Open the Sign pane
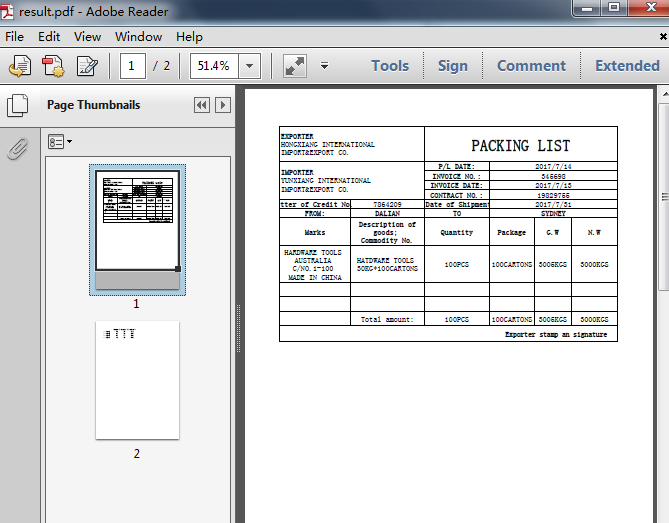The height and width of the screenshot is (523, 669). [x=453, y=66]
